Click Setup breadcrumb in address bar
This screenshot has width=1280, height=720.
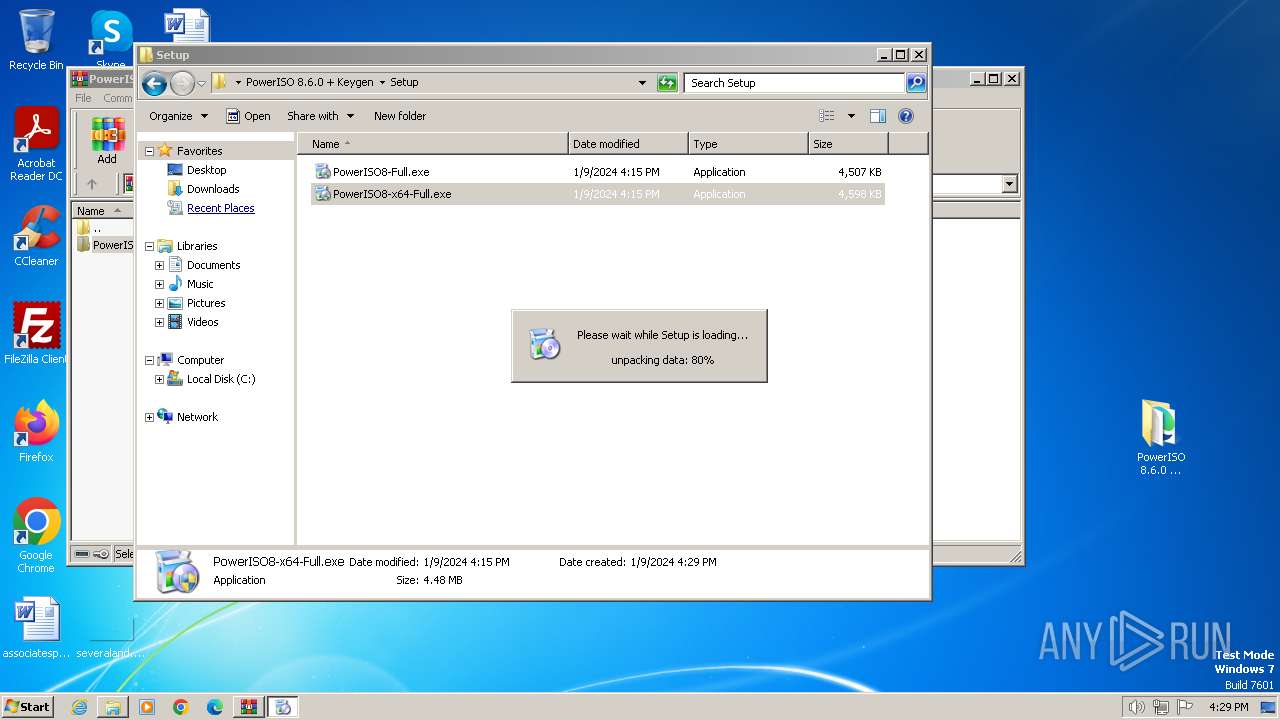coord(404,83)
